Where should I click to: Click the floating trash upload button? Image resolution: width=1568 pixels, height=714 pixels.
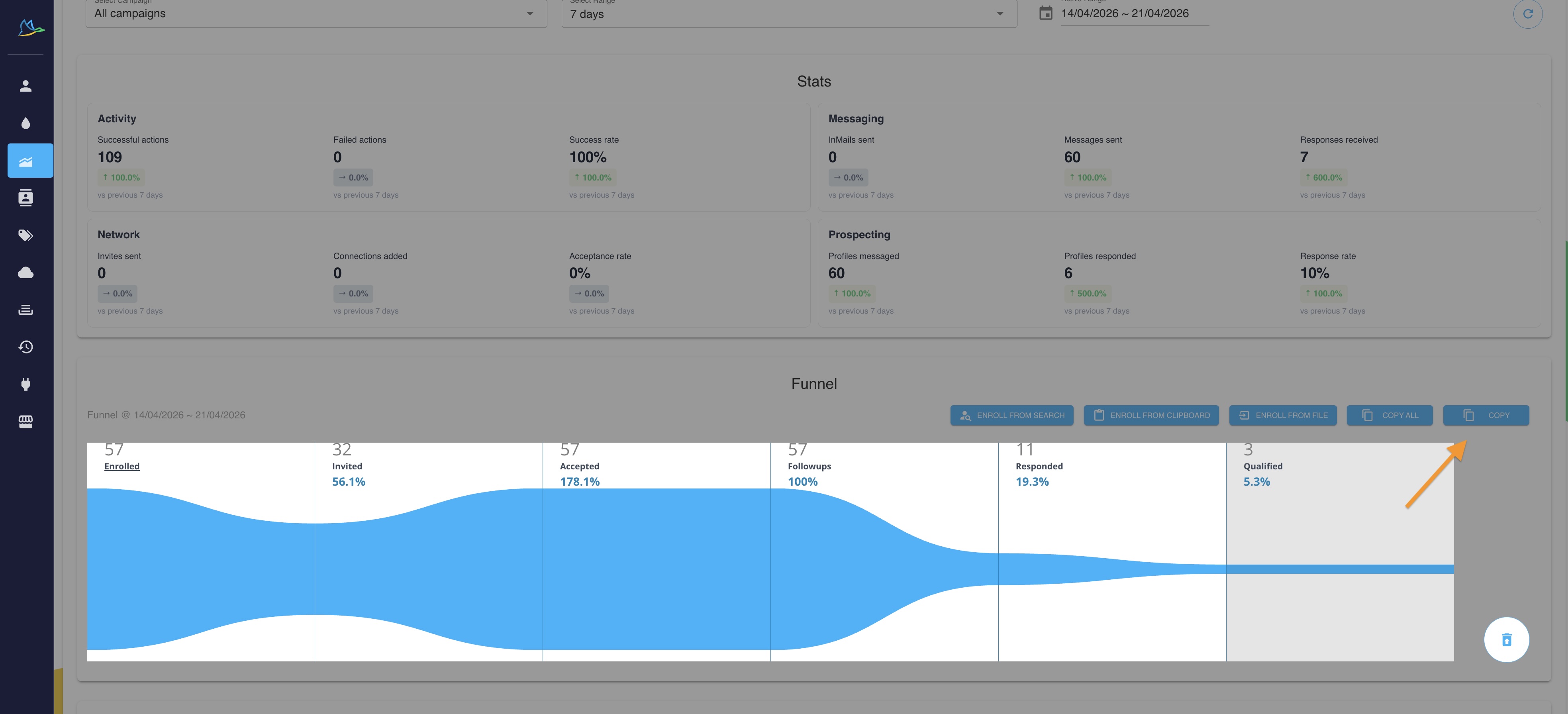1506,640
